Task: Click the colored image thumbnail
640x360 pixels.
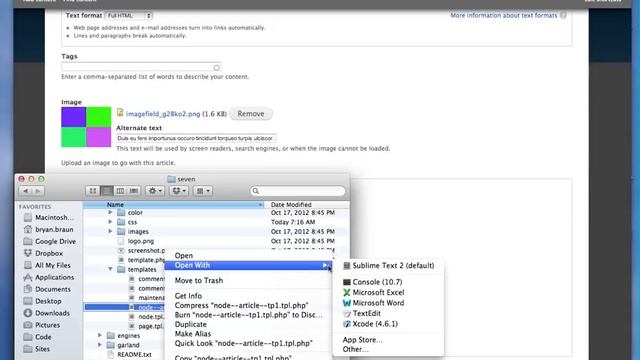Action: (x=86, y=127)
